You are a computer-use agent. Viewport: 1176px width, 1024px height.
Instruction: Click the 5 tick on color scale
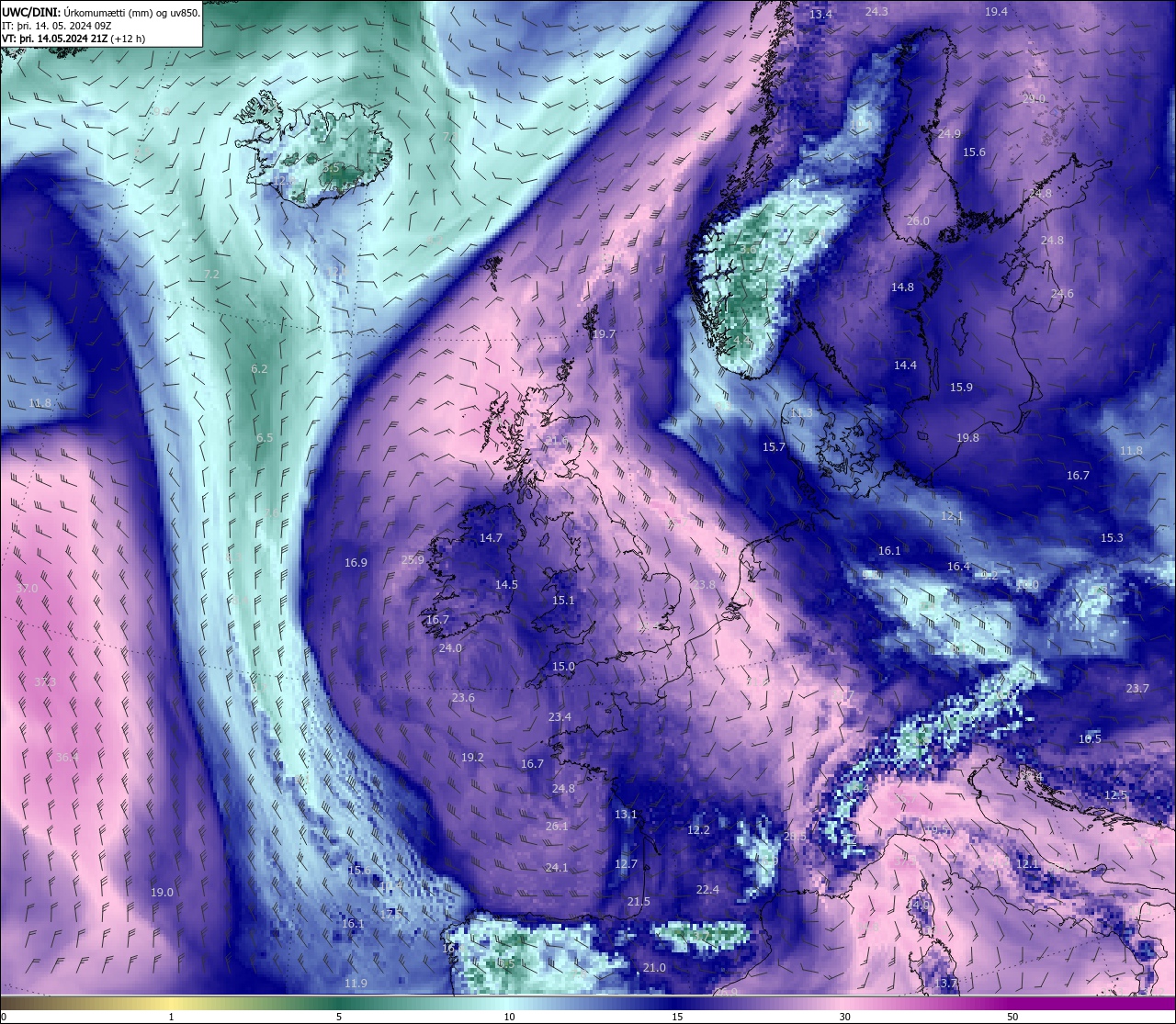339,1016
